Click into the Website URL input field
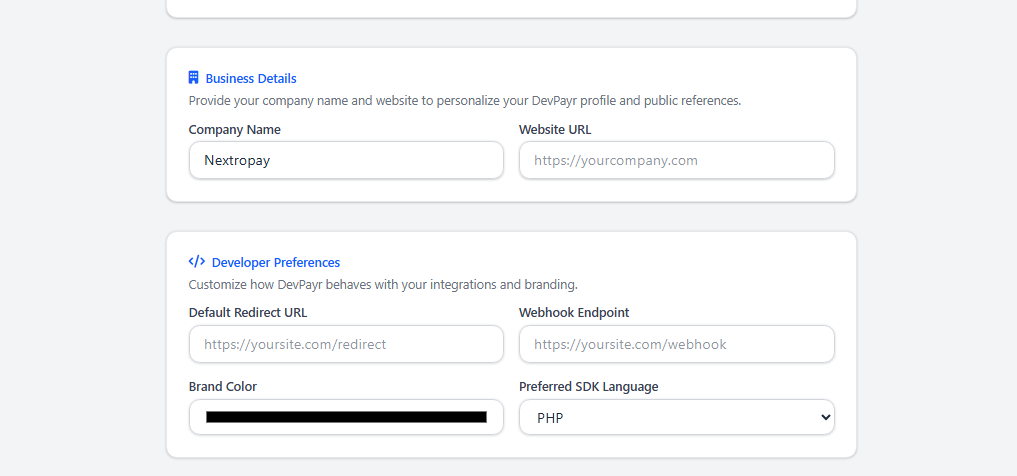Viewport: 1017px width, 476px height. pyautogui.click(x=676, y=160)
